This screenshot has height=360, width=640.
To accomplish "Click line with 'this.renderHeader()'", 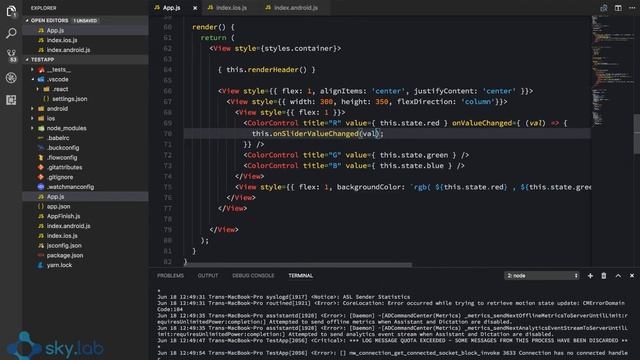I will (x=267, y=70).
